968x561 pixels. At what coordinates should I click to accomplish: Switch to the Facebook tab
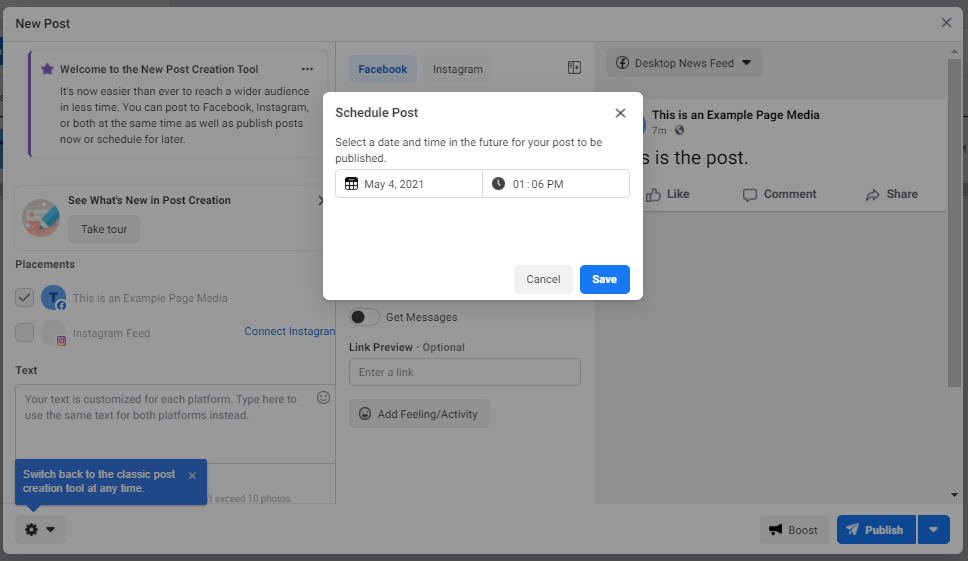point(383,69)
